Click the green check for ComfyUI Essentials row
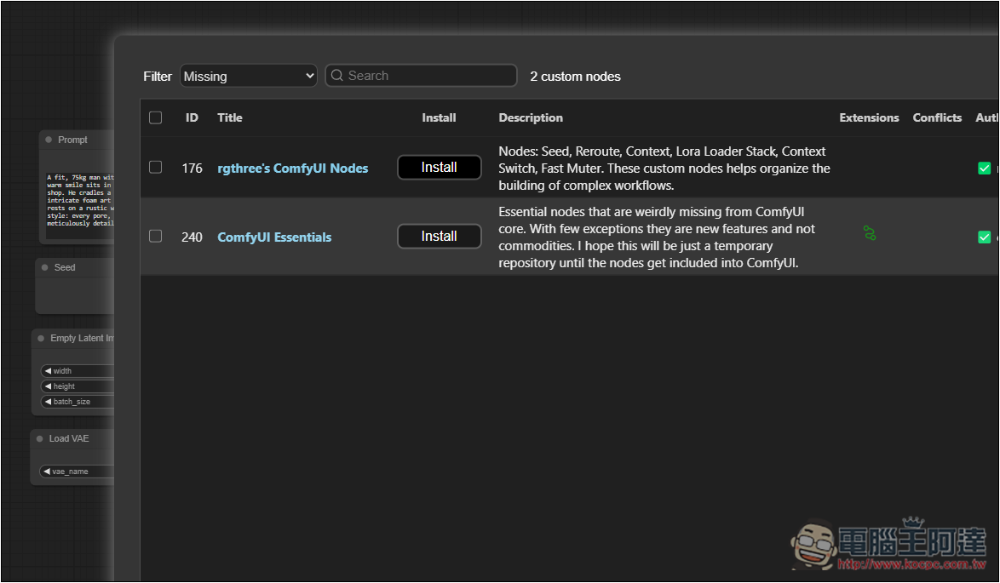This screenshot has width=1000, height=583. (x=984, y=237)
